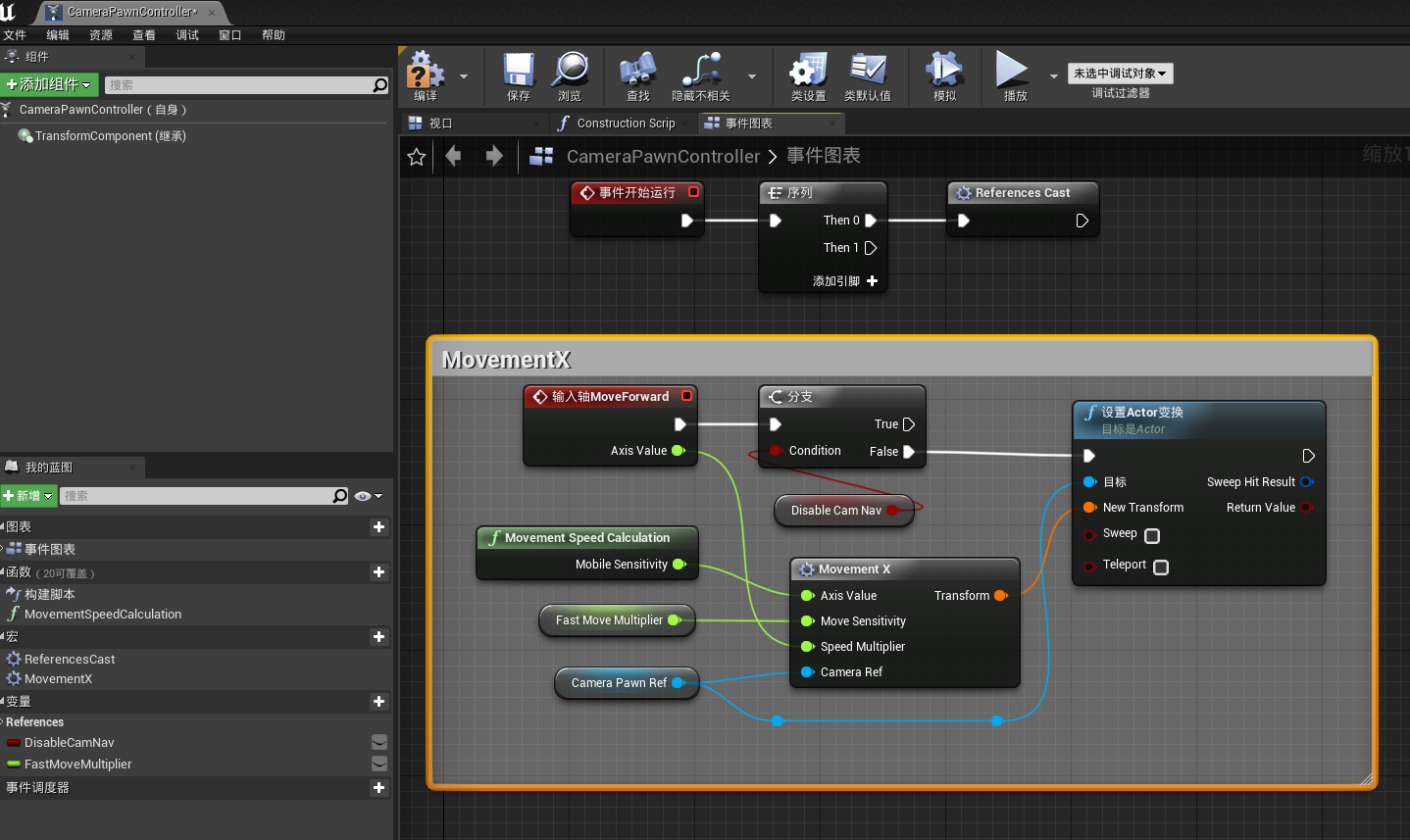Open the Add Component (添加组件) dropdown

[x=49, y=85]
